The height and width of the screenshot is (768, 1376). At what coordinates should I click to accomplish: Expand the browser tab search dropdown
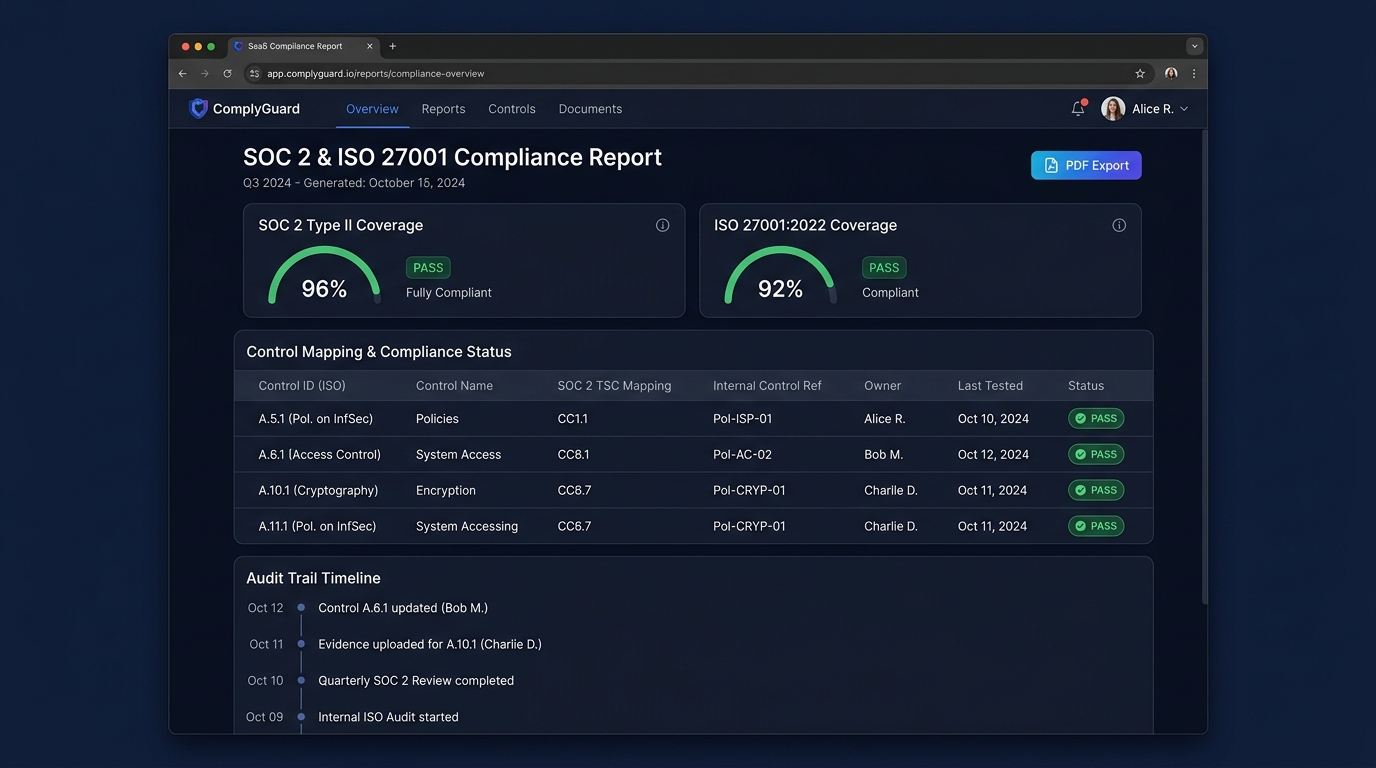coord(1193,46)
